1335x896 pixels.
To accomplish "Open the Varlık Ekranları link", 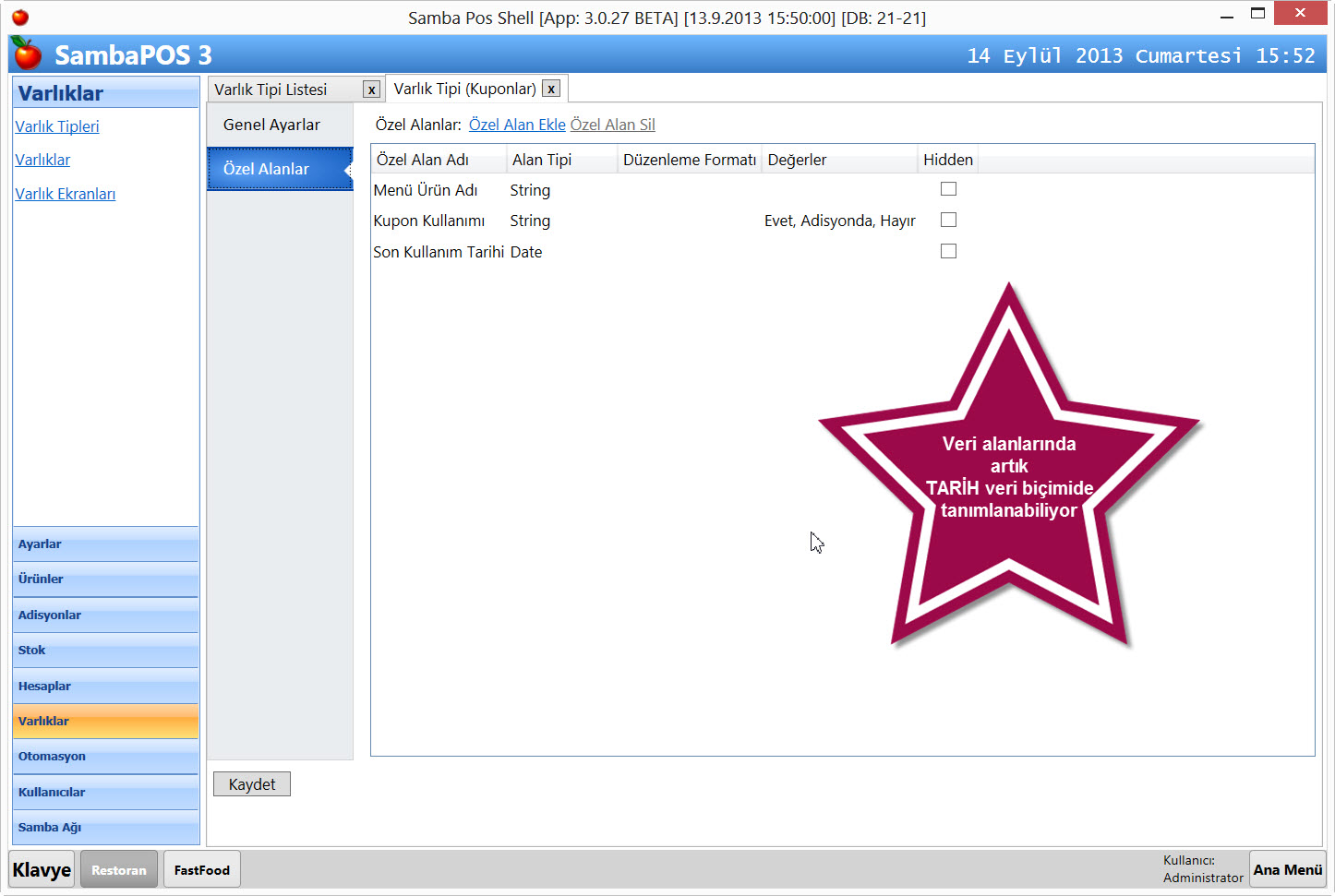I will pos(66,194).
